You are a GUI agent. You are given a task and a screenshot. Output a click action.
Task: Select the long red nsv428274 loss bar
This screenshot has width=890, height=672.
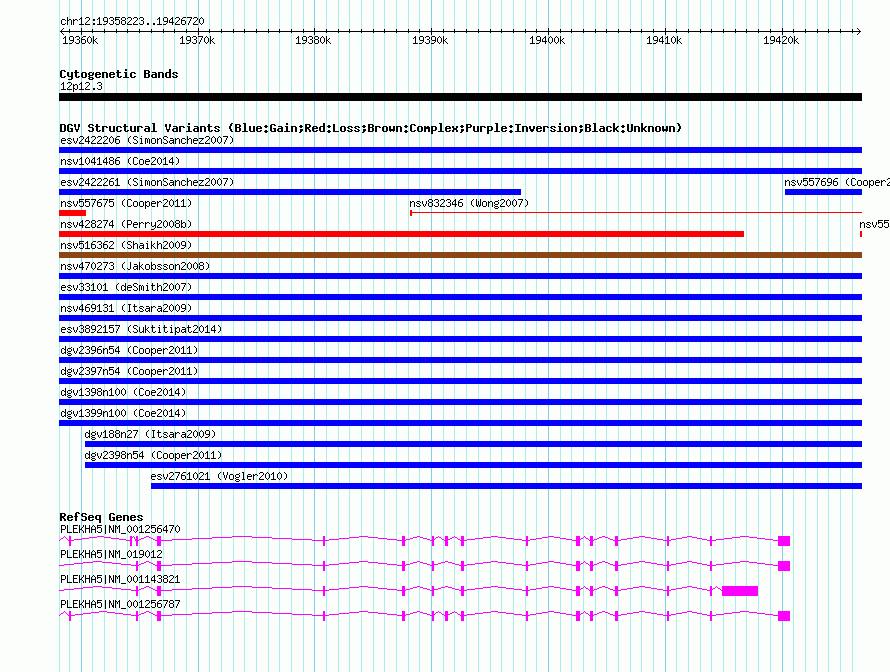point(401,234)
